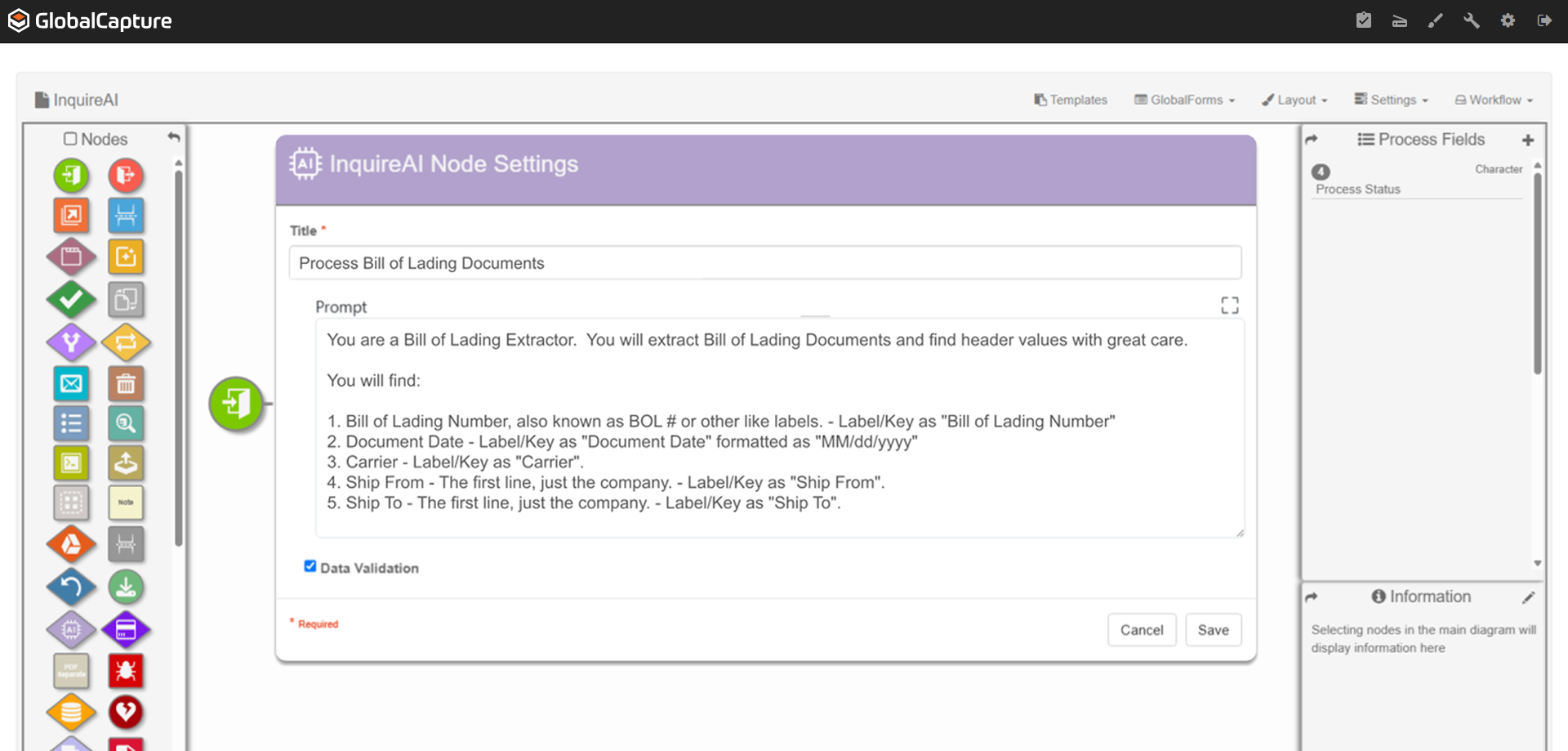
Task: Open the scanner icon in top bar
Action: [1400, 20]
